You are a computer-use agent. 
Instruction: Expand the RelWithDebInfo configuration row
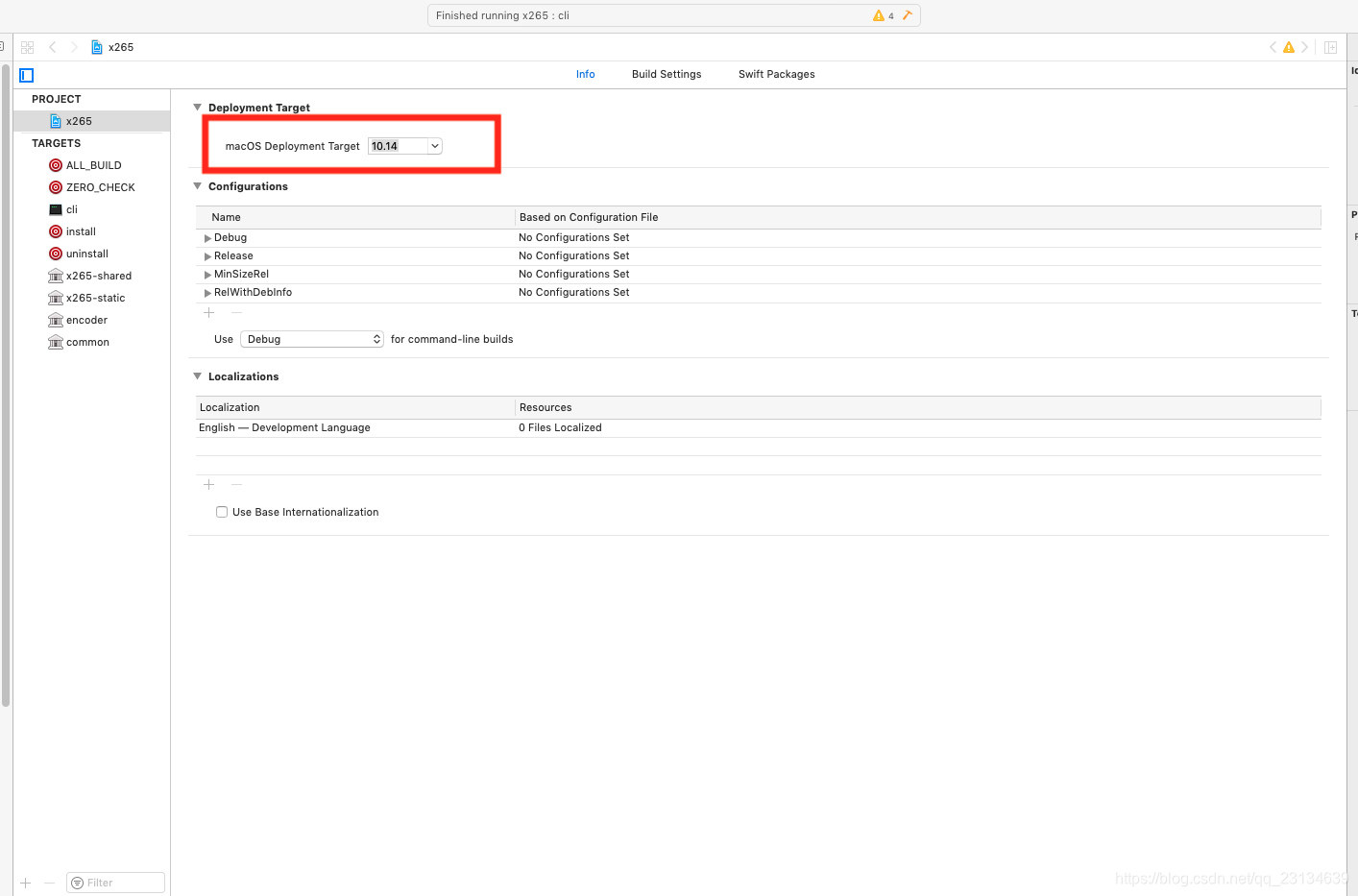pyautogui.click(x=207, y=293)
